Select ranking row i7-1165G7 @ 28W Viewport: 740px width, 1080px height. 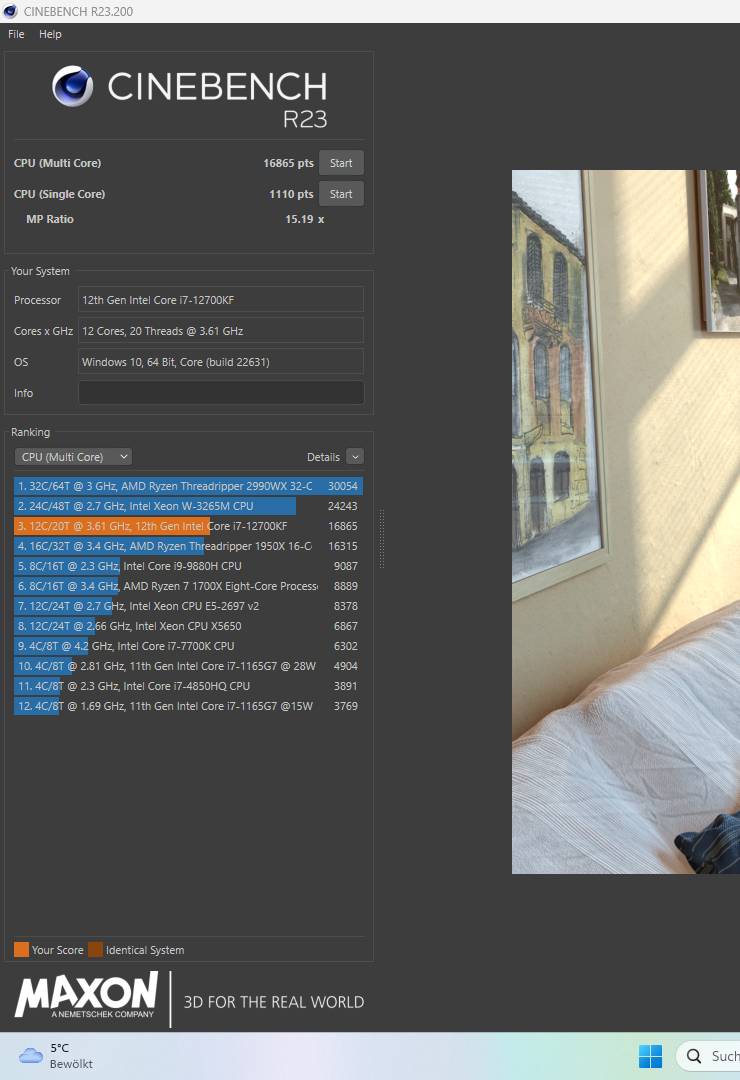click(x=188, y=666)
